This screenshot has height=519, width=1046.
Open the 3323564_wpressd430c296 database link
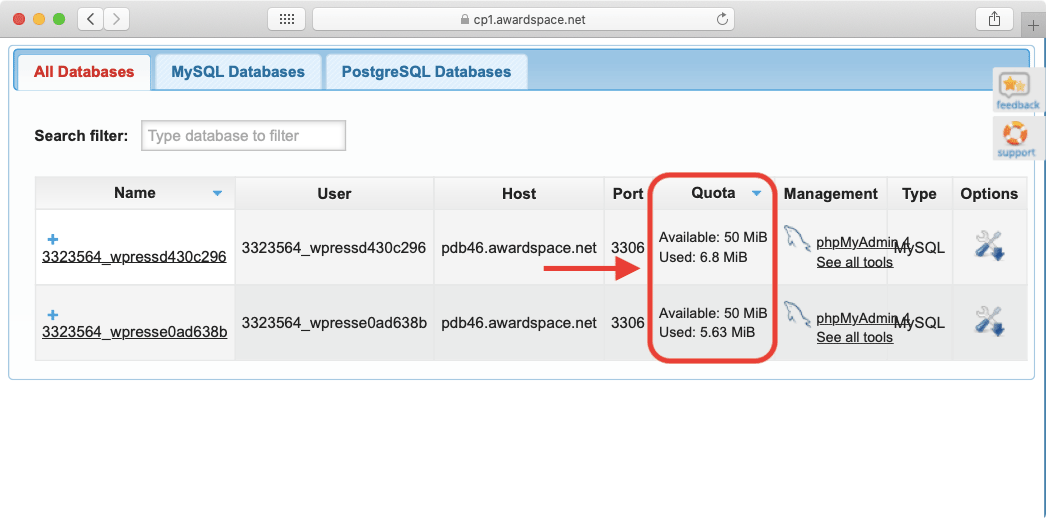coord(134,256)
